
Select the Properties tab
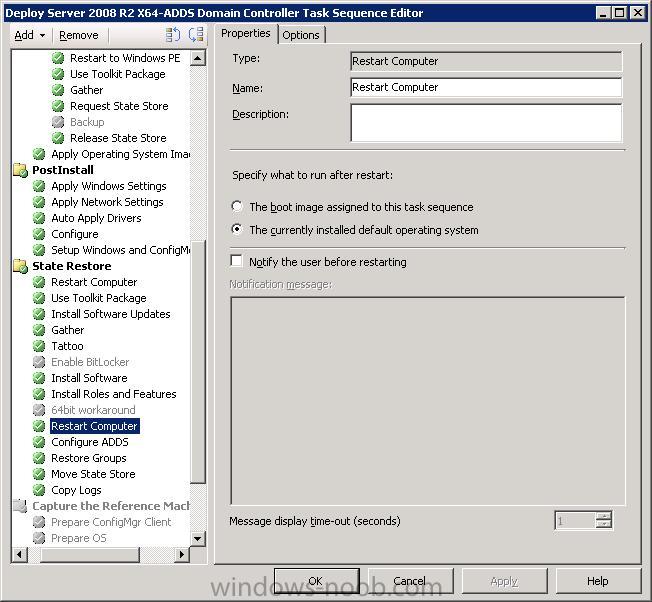245,33
